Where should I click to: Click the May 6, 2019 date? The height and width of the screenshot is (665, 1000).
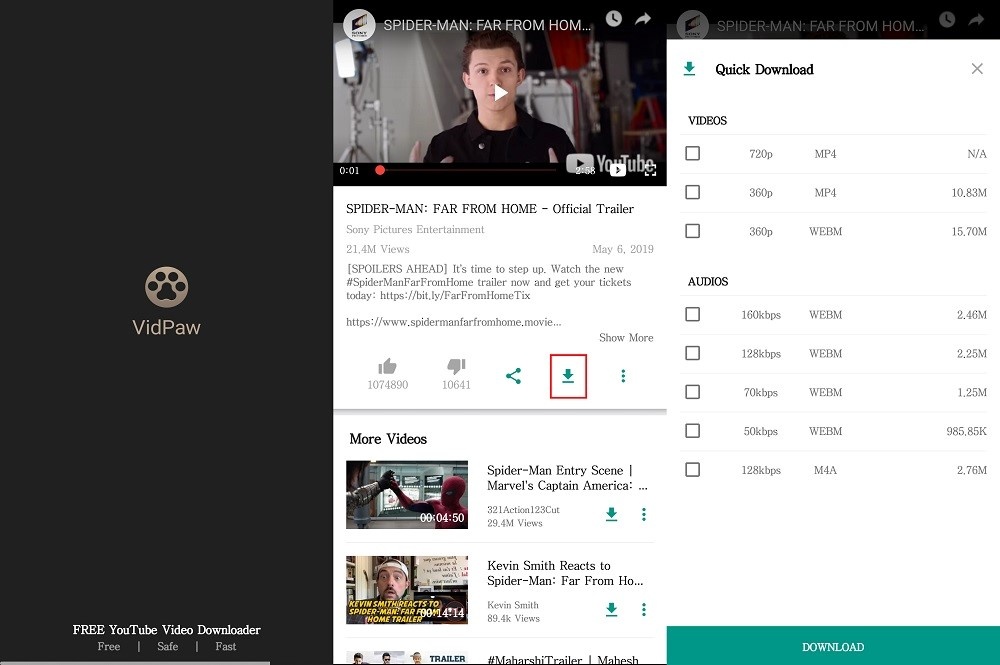click(x=622, y=249)
